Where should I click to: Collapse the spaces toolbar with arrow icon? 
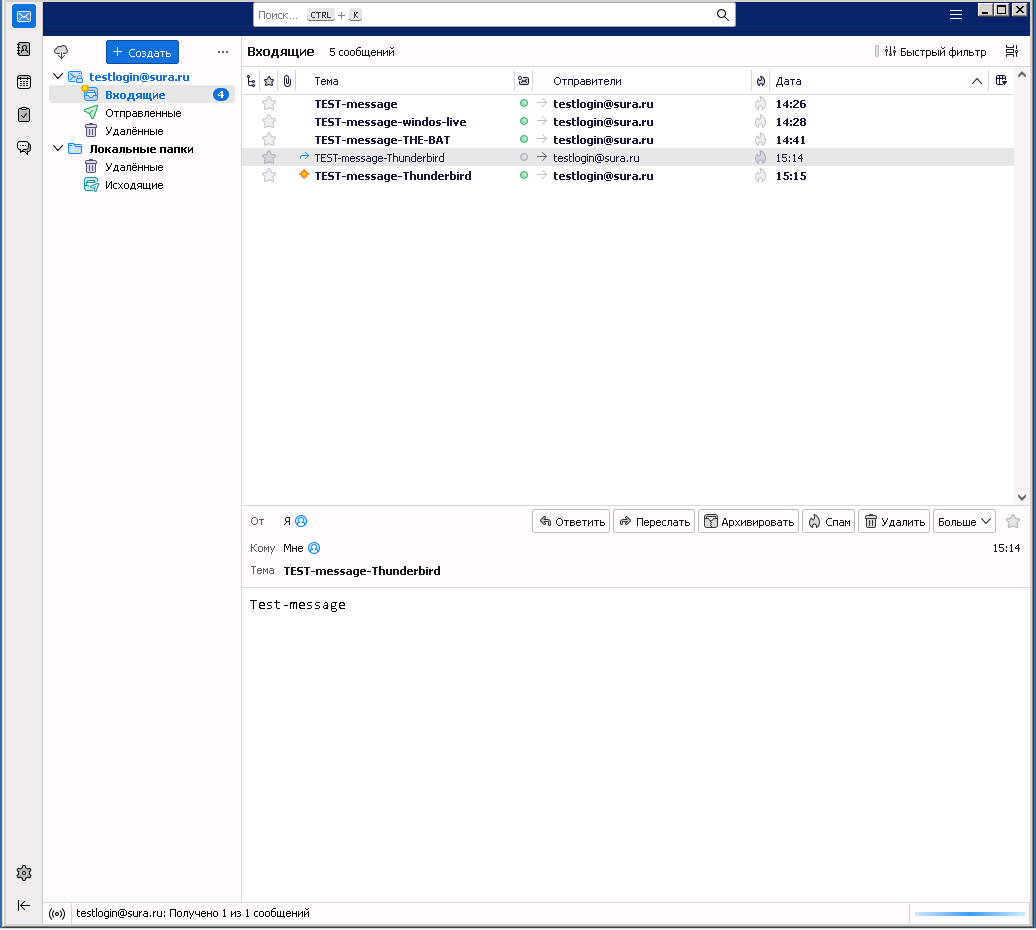coord(24,906)
